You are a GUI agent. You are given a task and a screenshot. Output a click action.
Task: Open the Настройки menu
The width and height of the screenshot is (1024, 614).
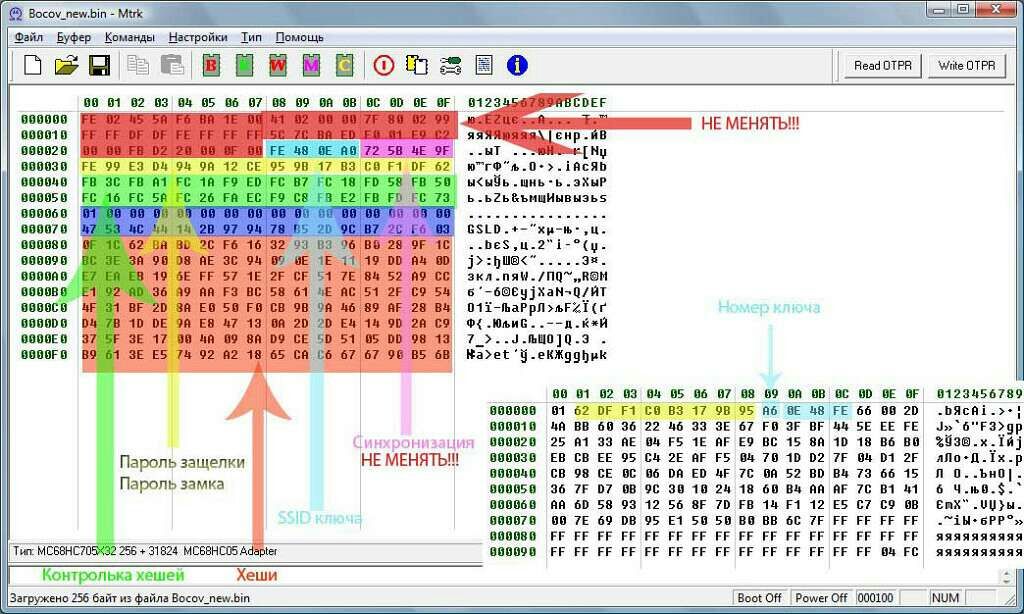coord(198,37)
